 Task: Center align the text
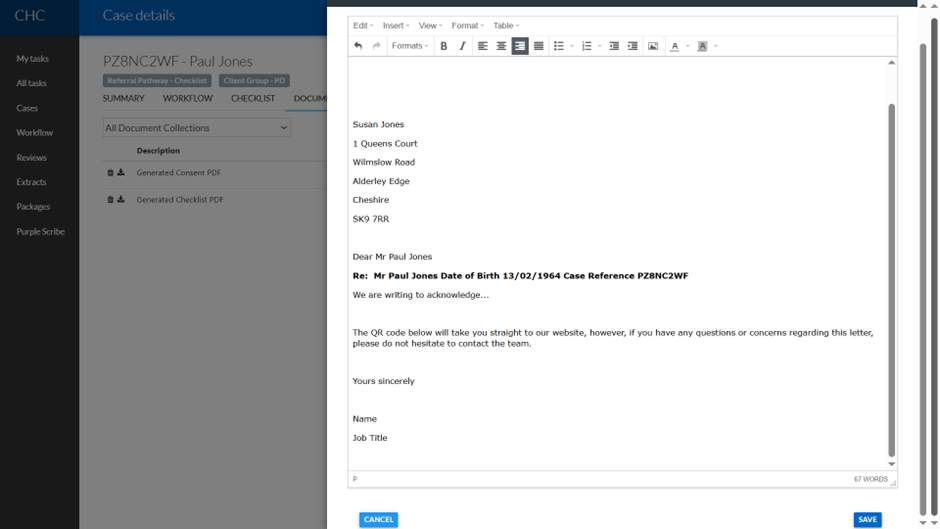501,46
